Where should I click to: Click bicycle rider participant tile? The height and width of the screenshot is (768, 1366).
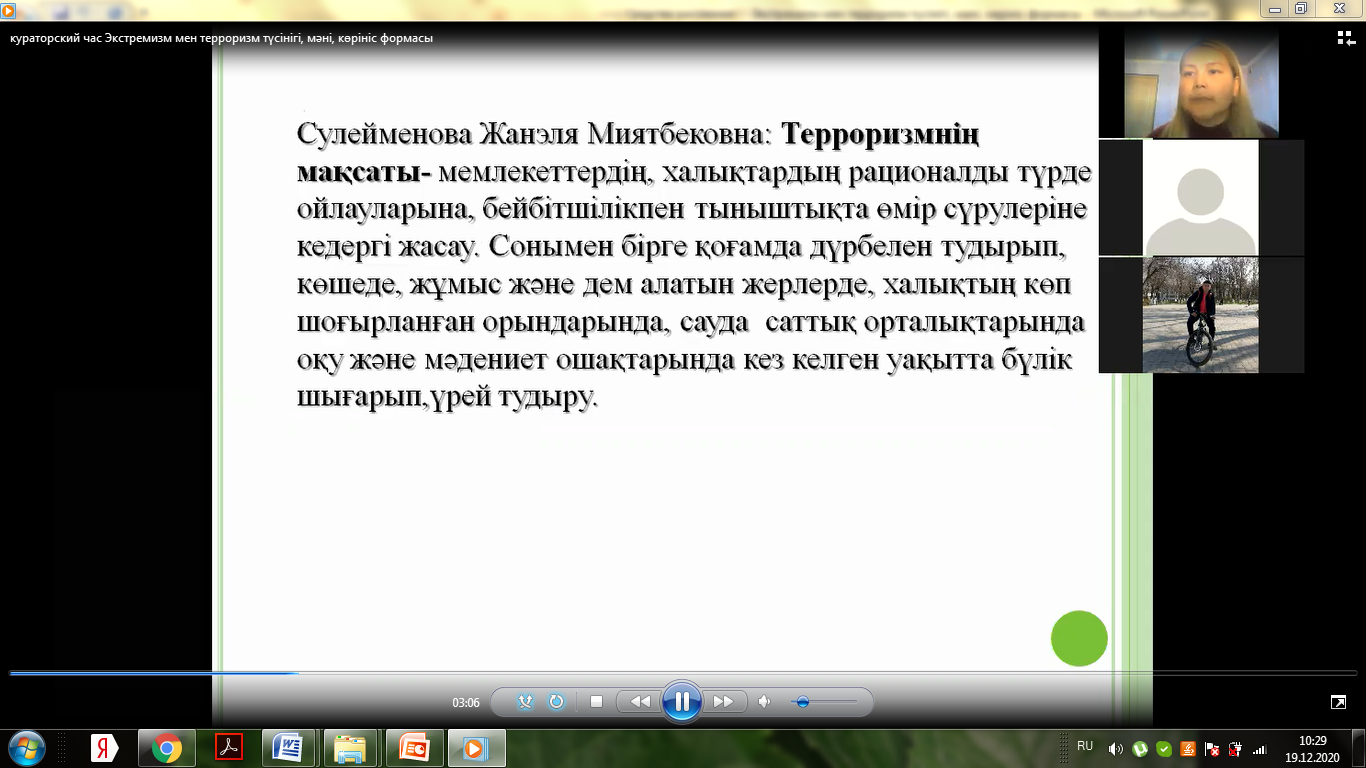(1200, 315)
